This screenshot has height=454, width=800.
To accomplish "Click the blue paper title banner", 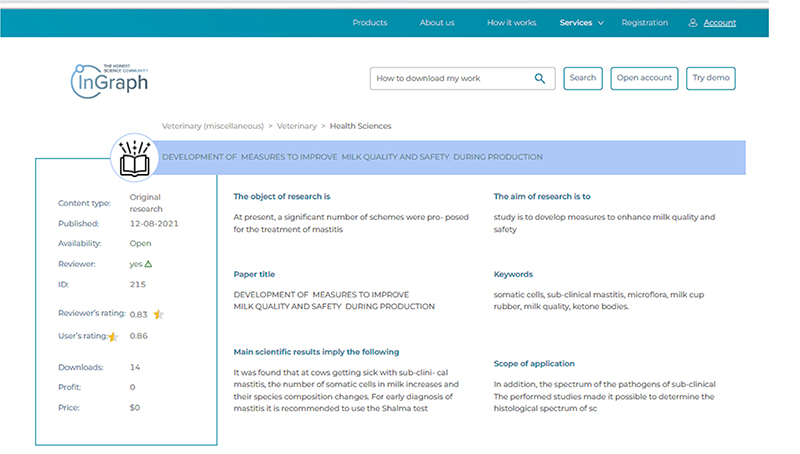I will [x=450, y=157].
